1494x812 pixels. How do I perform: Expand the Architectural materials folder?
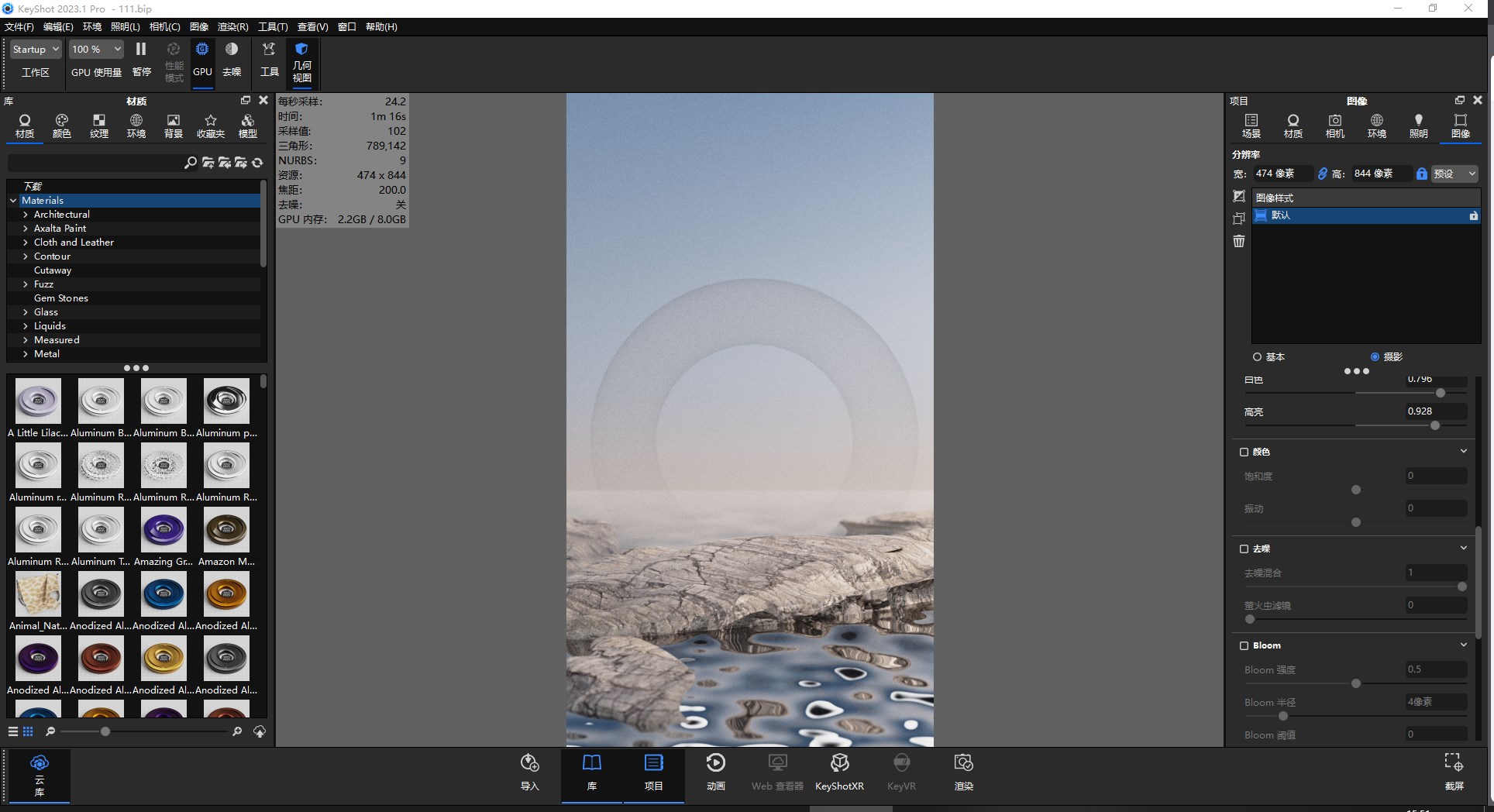tap(26, 215)
